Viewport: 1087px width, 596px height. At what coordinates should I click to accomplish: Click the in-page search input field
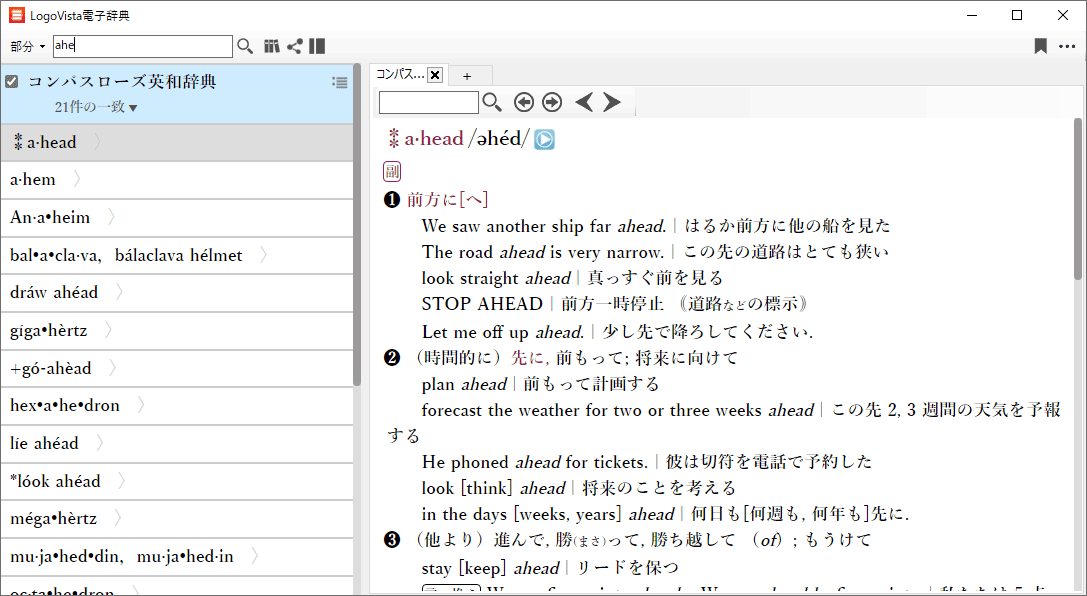point(428,102)
